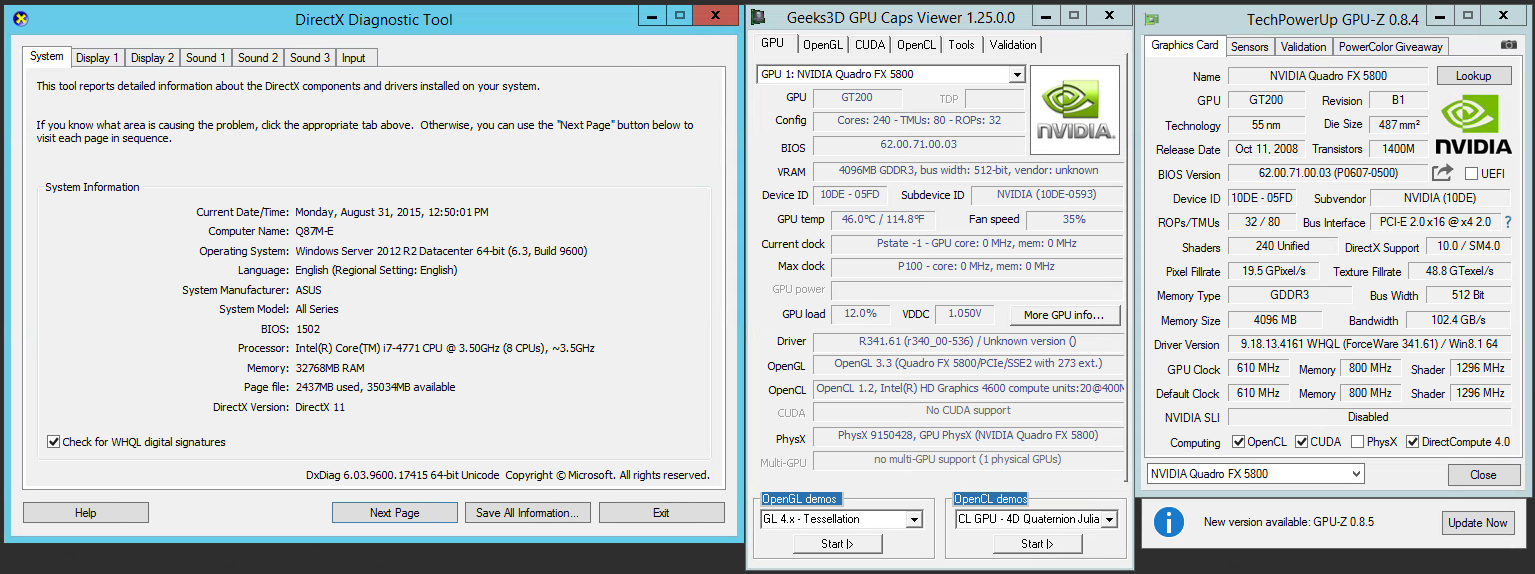1535x574 pixels.
Task: Open the CUDA tab in GPU Caps Viewer
Action: [870, 45]
